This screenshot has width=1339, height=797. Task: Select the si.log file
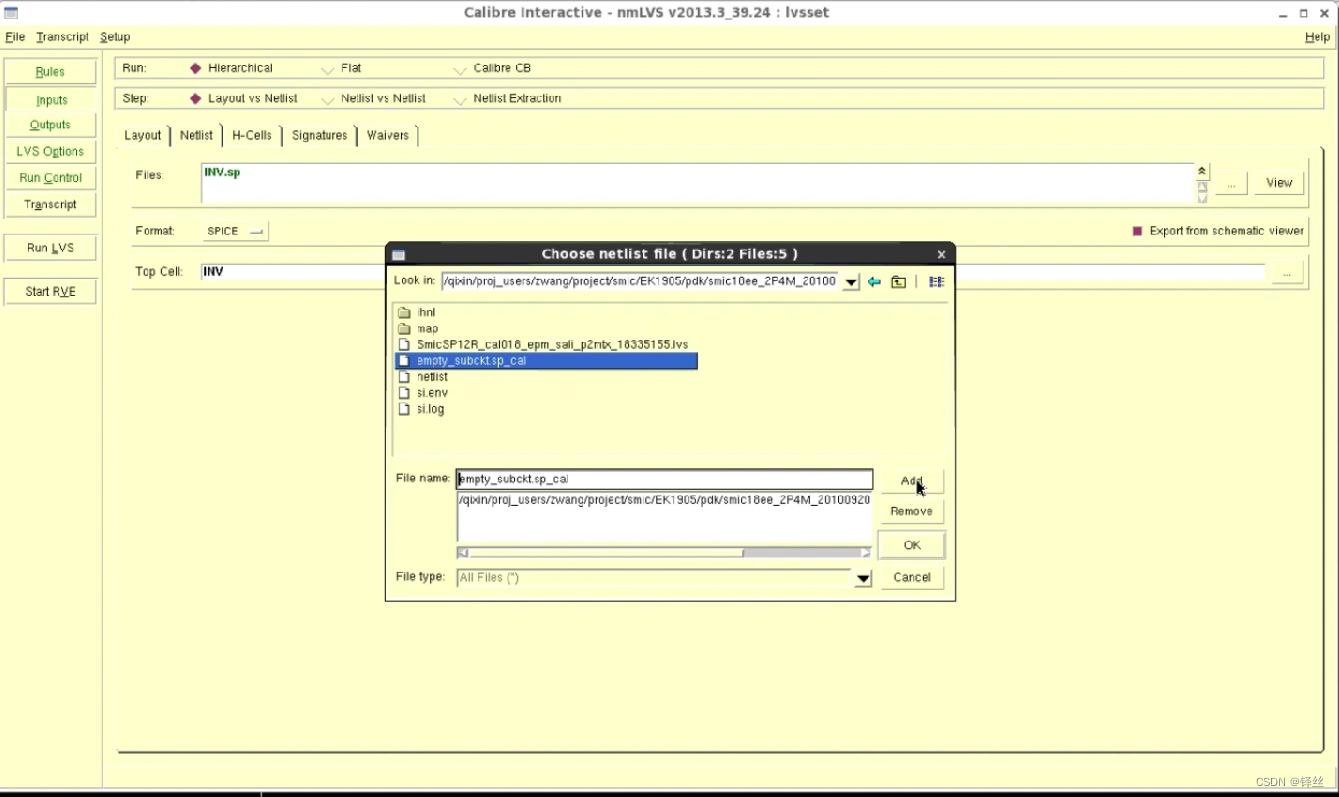(x=430, y=409)
